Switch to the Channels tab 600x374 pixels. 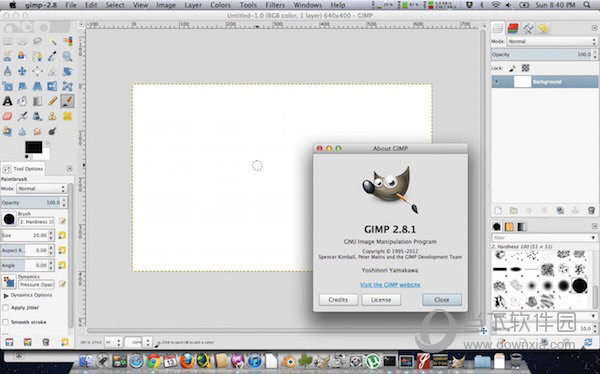point(513,28)
